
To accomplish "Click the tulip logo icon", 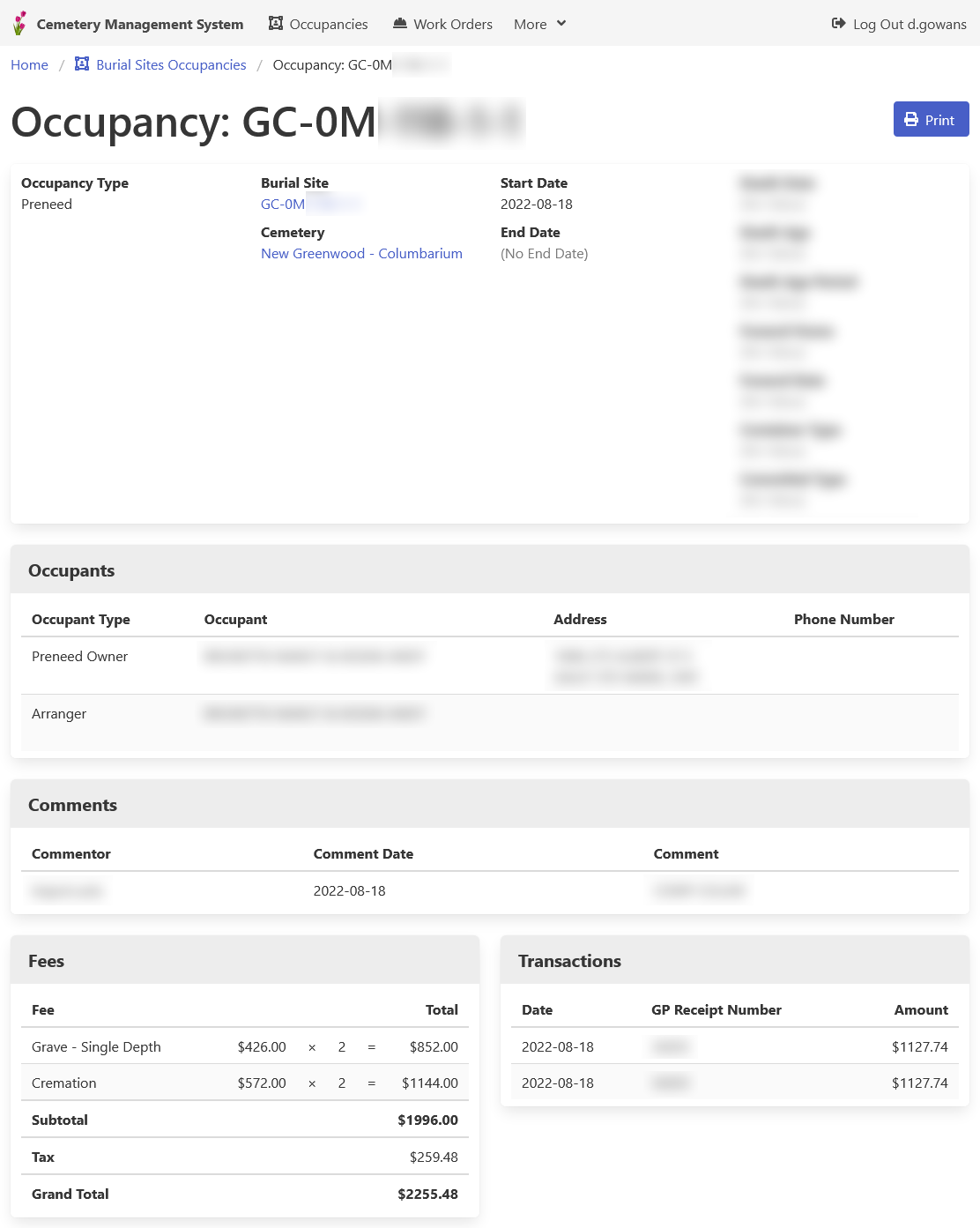I will click(x=19, y=22).
